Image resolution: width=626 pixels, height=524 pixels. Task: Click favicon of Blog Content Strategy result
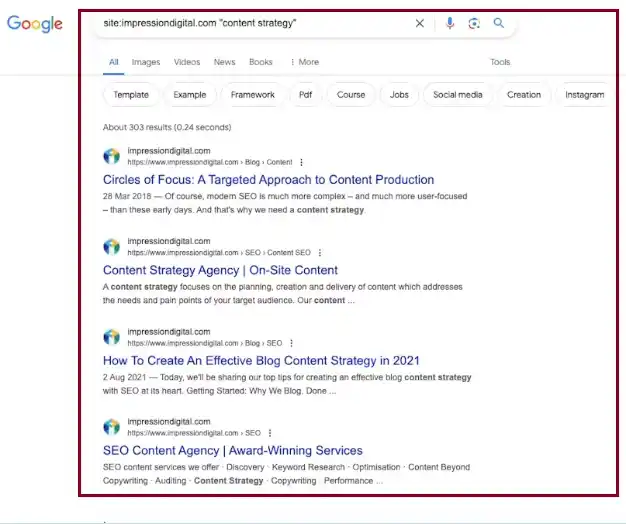(111, 337)
